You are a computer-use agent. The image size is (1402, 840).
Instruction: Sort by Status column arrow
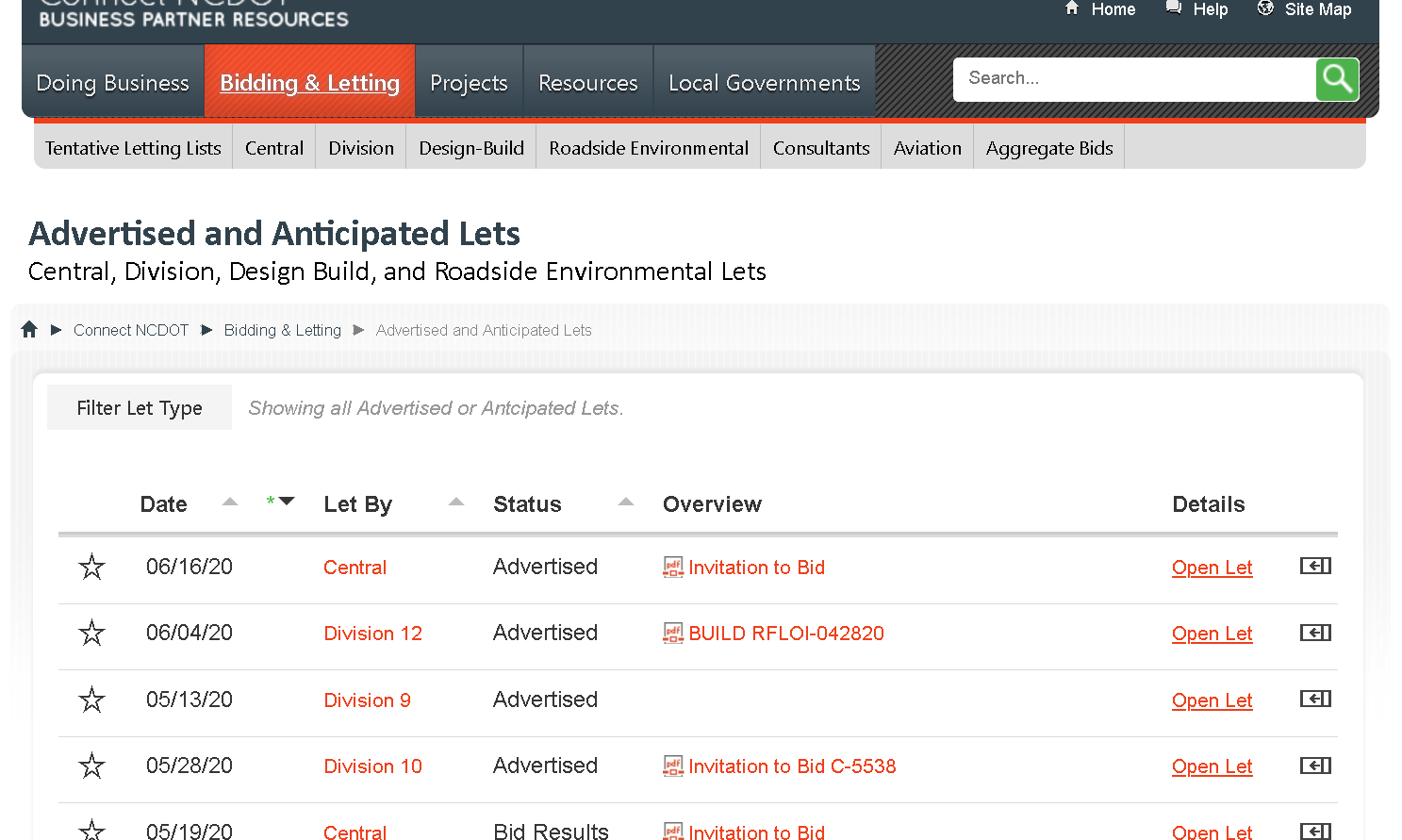[x=626, y=502]
